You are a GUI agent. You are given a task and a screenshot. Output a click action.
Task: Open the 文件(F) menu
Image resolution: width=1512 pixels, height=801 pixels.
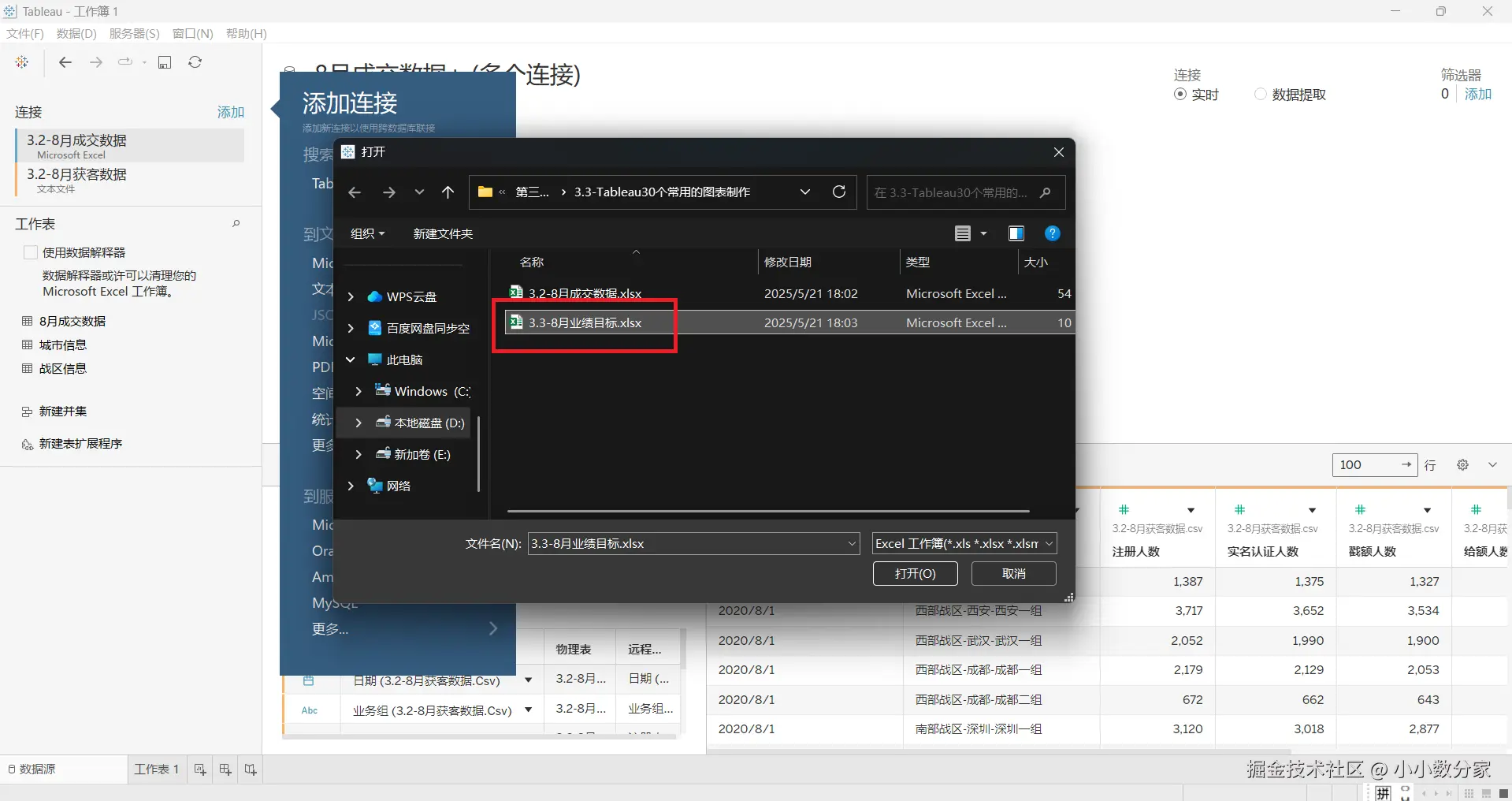pyautogui.click(x=25, y=34)
